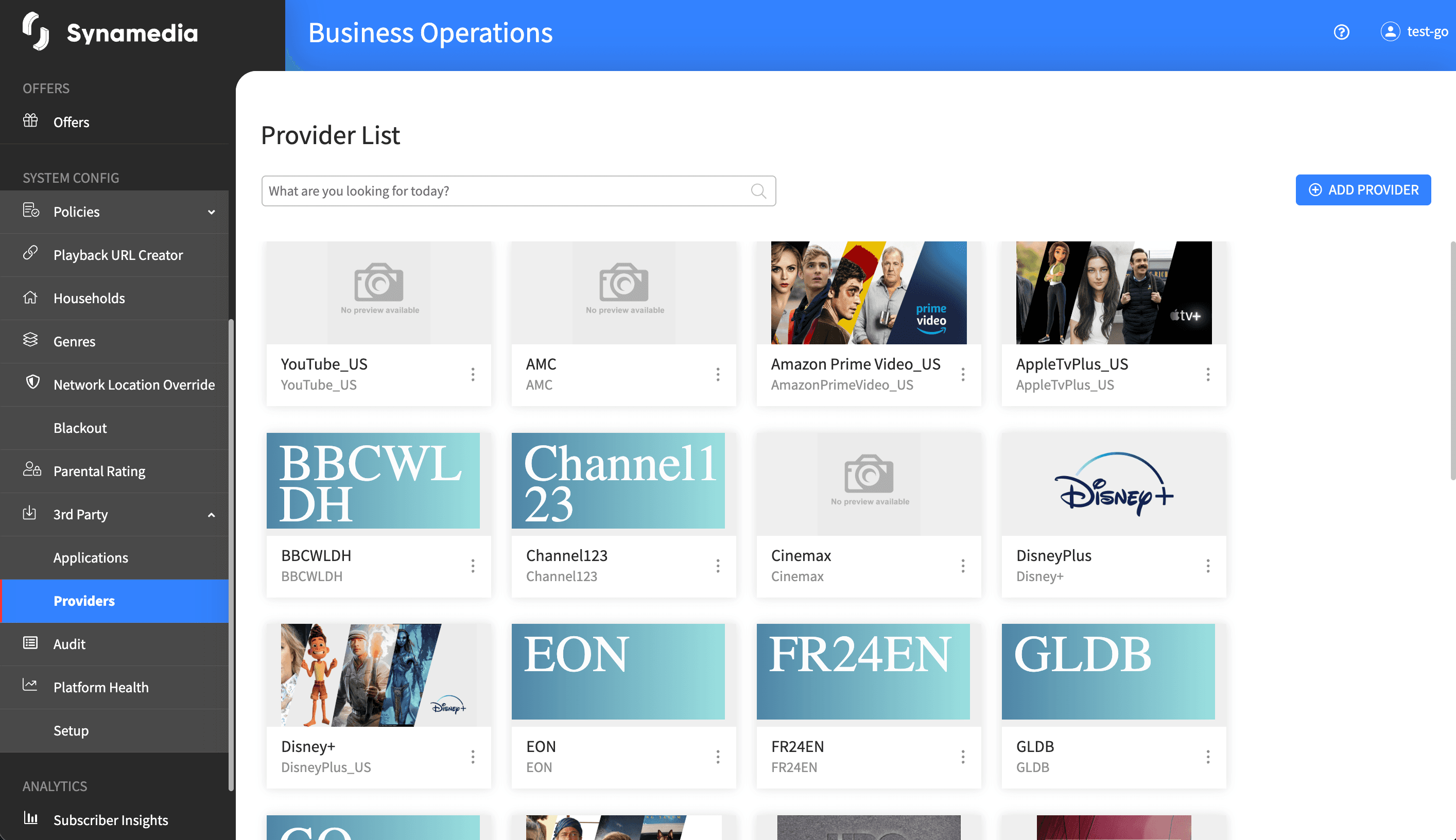Collapse the 3rd Party chevron
Image resolution: width=1456 pixels, height=840 pixels.
click(x=211, y=515)
